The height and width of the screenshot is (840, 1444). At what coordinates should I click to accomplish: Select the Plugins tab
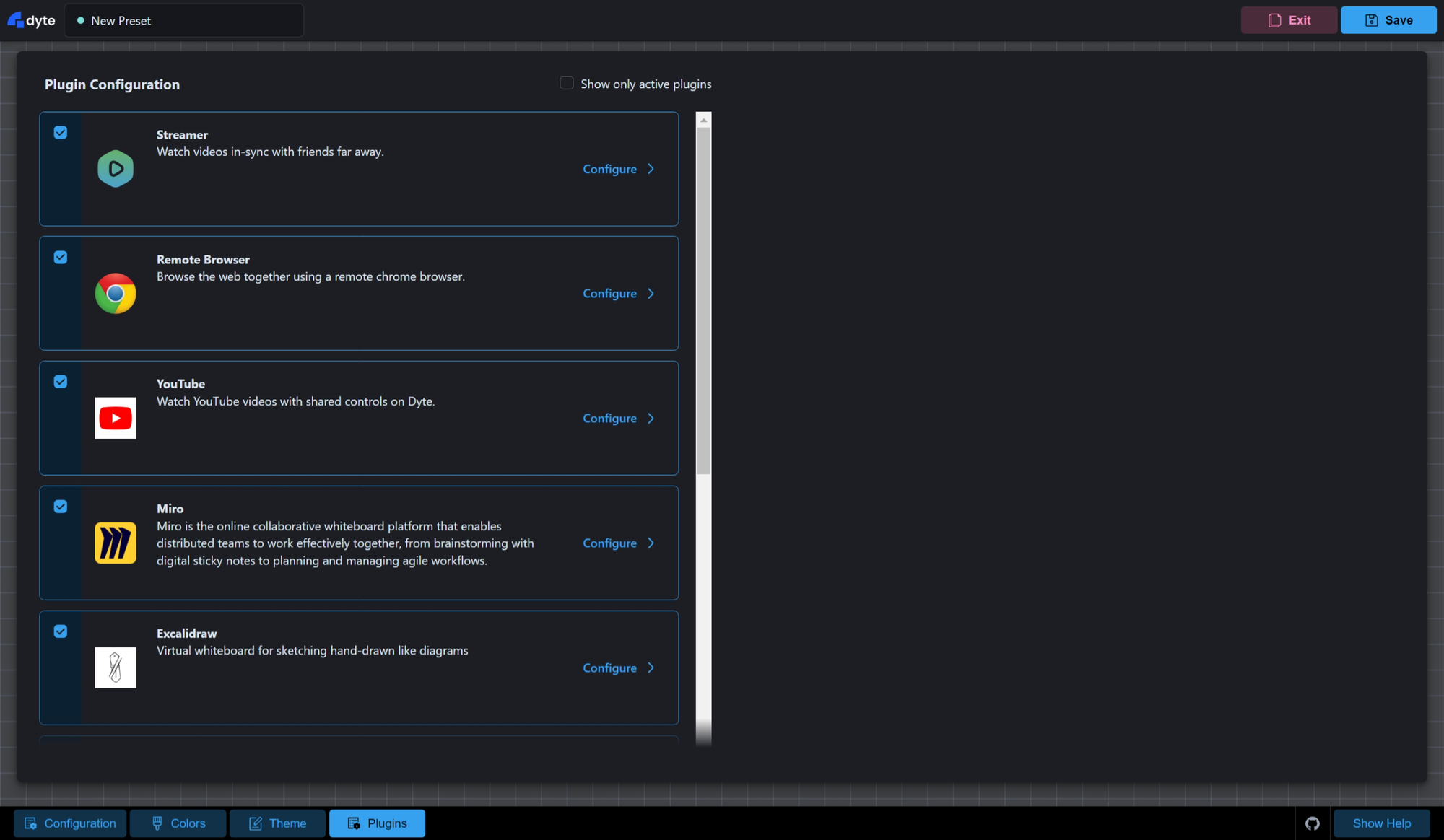tap(377, 823)
